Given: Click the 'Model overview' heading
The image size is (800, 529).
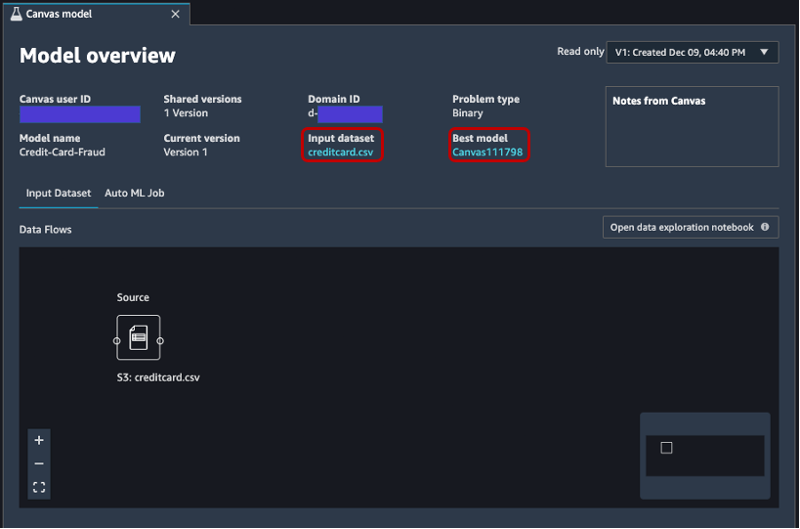Looking at the screenshot, I should click(97, 55).
